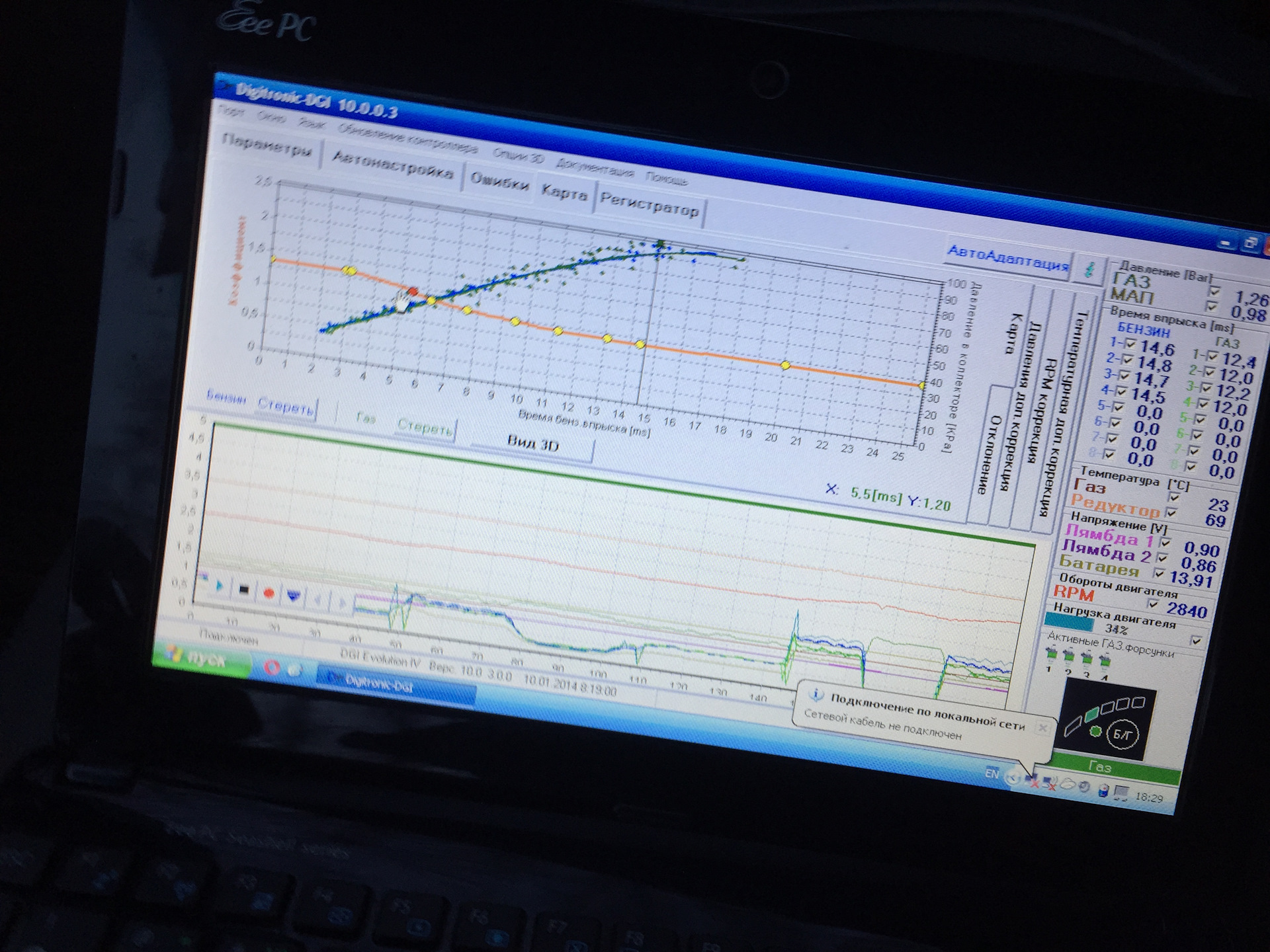The image size is (1270, 952).
Task: Uncheck the Лямбда 1 voltage checkbox
Action: click(x=1165, y=543)
